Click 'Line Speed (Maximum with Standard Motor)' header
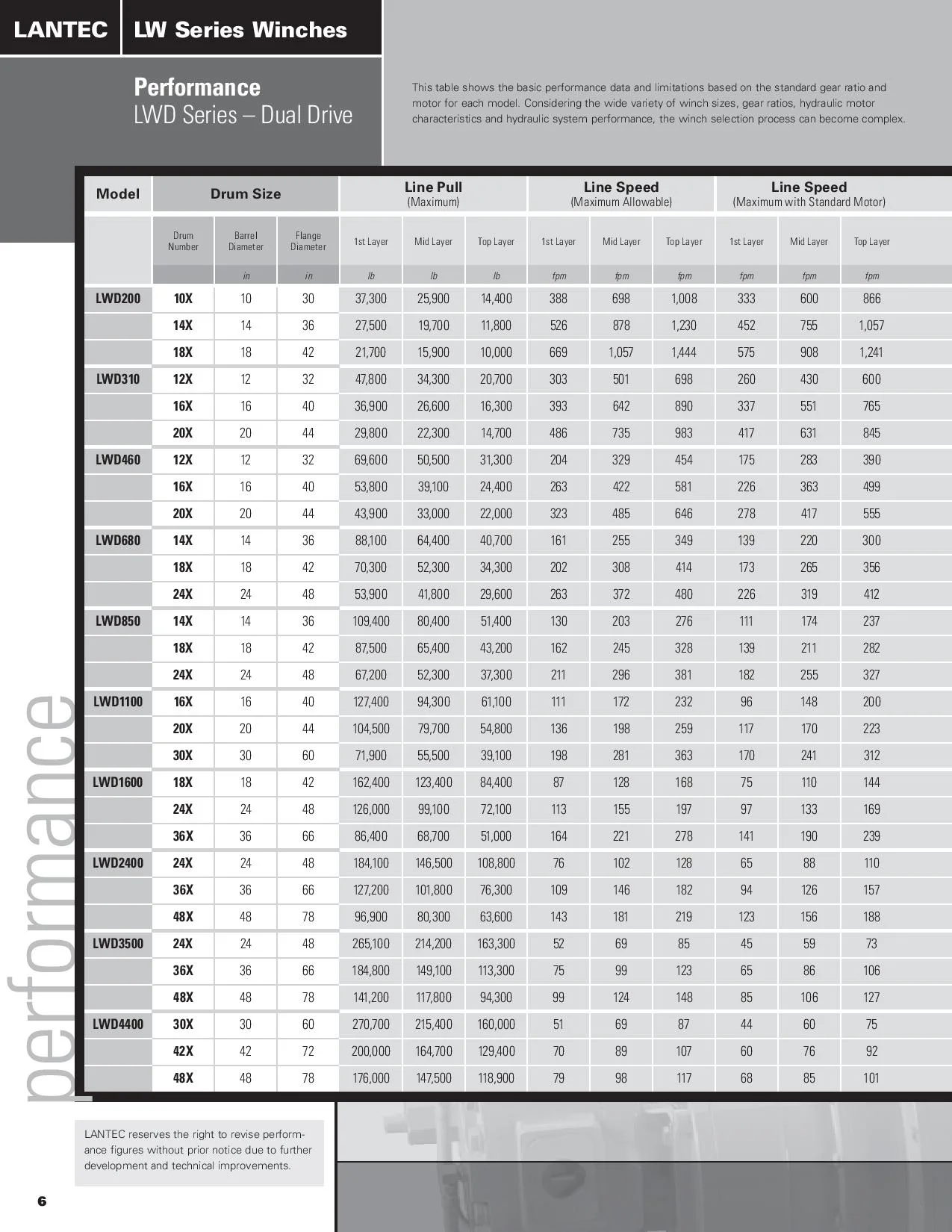This screenshot has height=1232, width=952. click(809, 193)
